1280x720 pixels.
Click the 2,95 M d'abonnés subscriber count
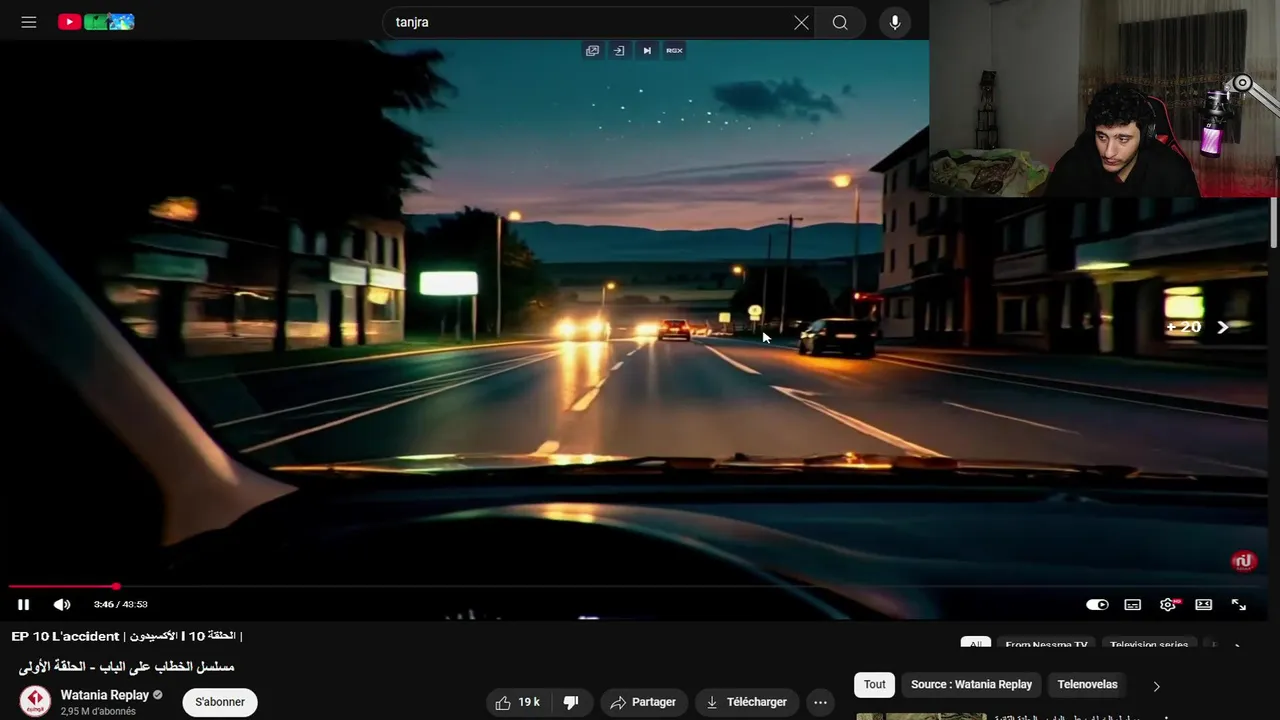tap(98, 711)
